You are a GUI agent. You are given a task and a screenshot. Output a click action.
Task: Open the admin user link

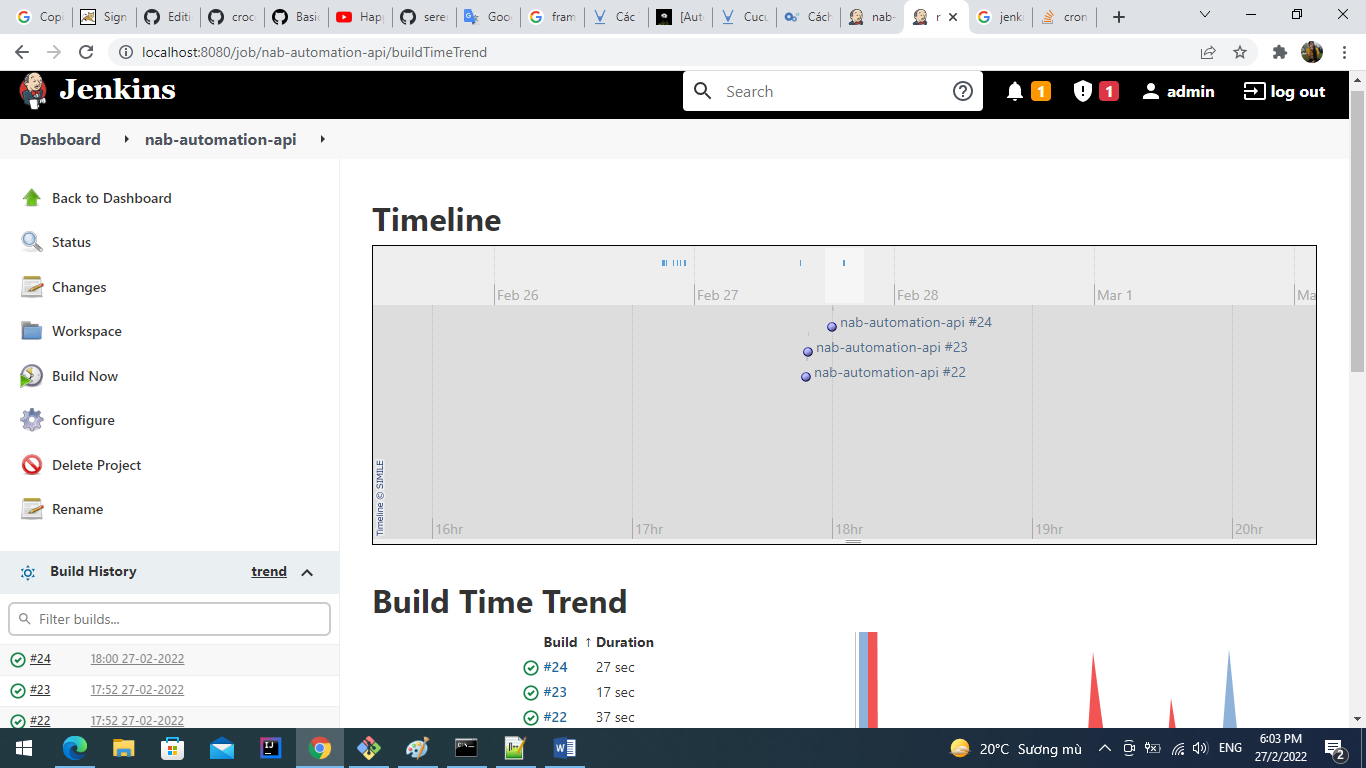1179,91
